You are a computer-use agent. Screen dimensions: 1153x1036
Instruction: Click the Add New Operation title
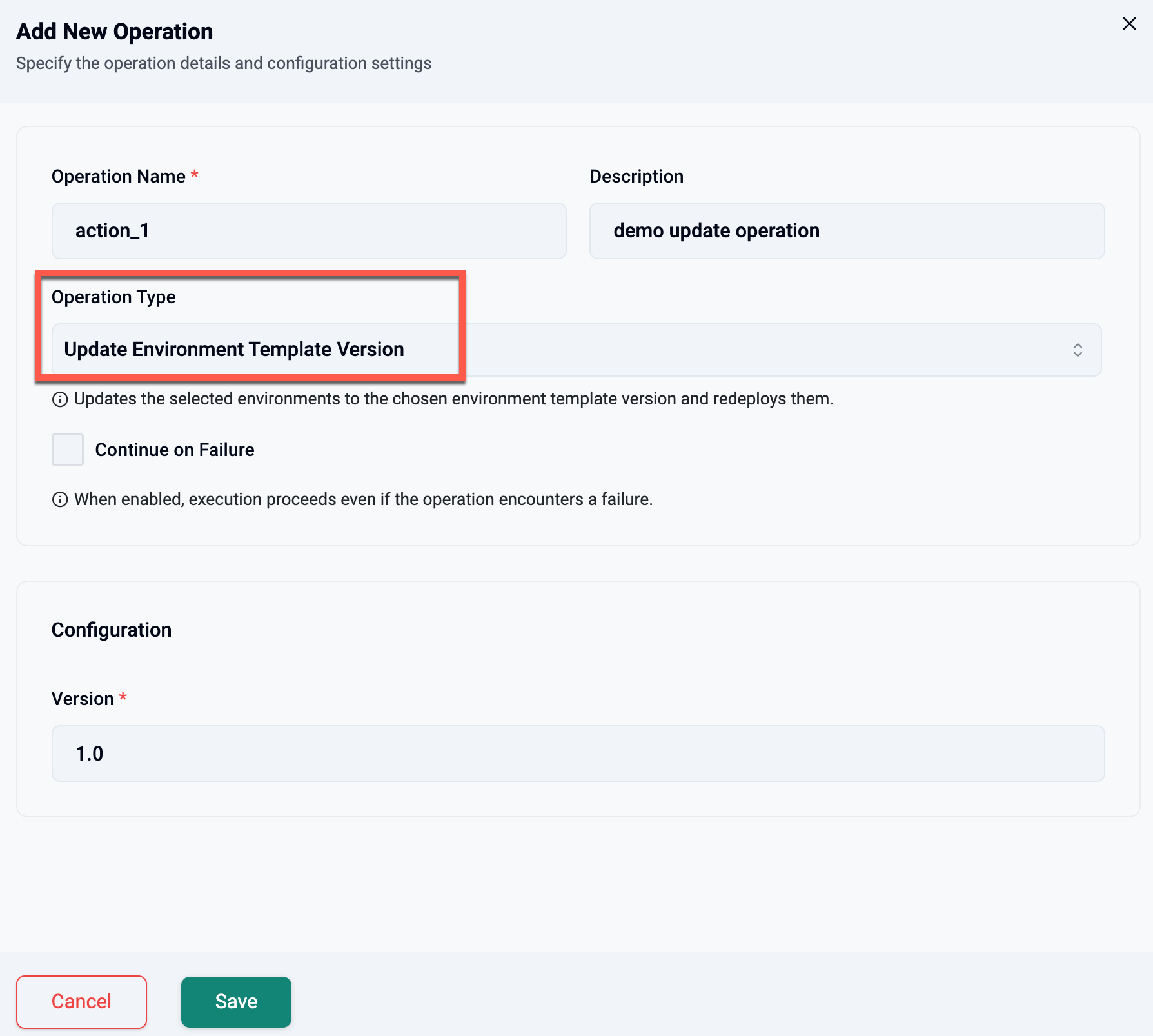pyautogui.click(x=114, y=32)
